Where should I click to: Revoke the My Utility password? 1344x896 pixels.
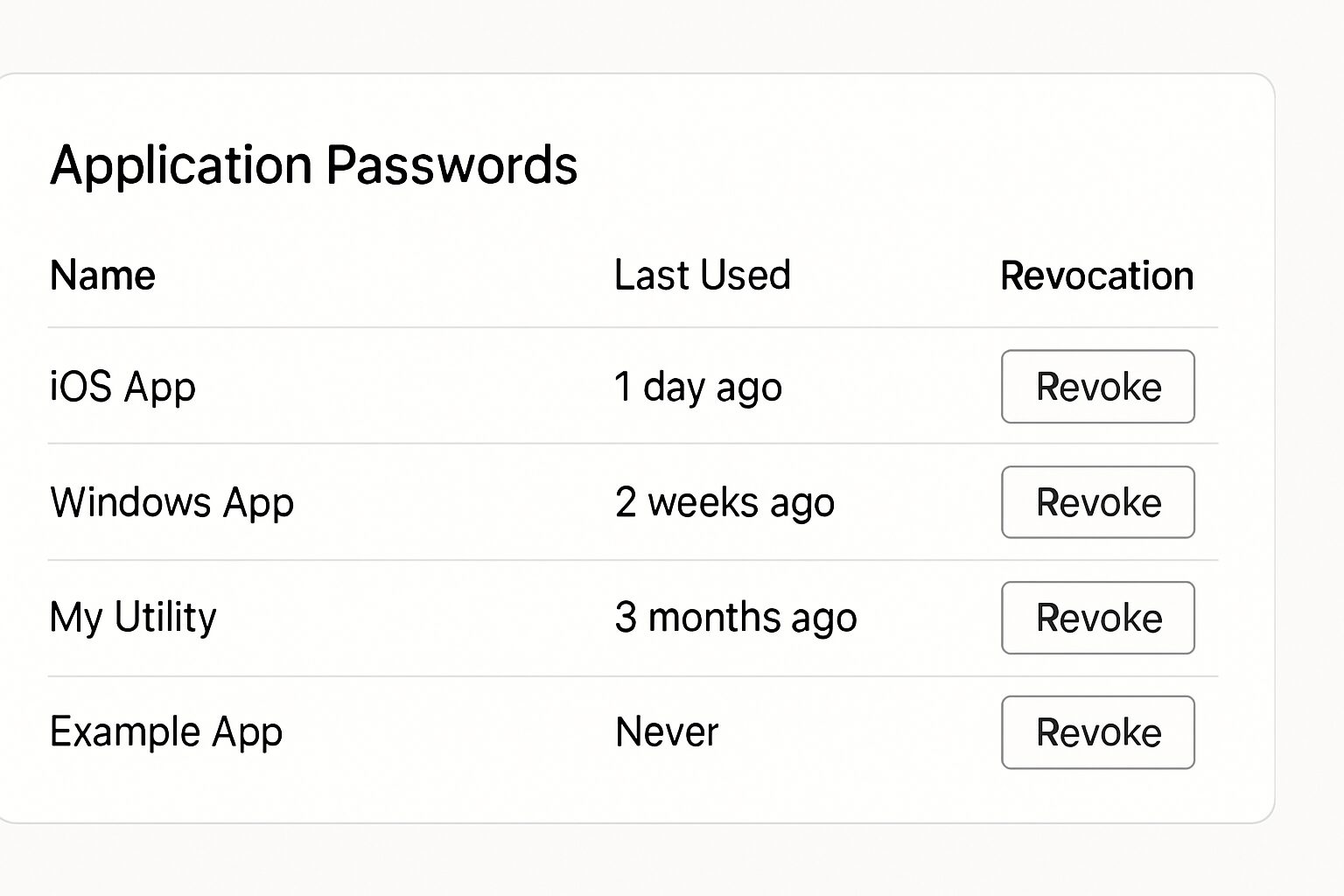pyautogui.click(x=1097, y=617)
